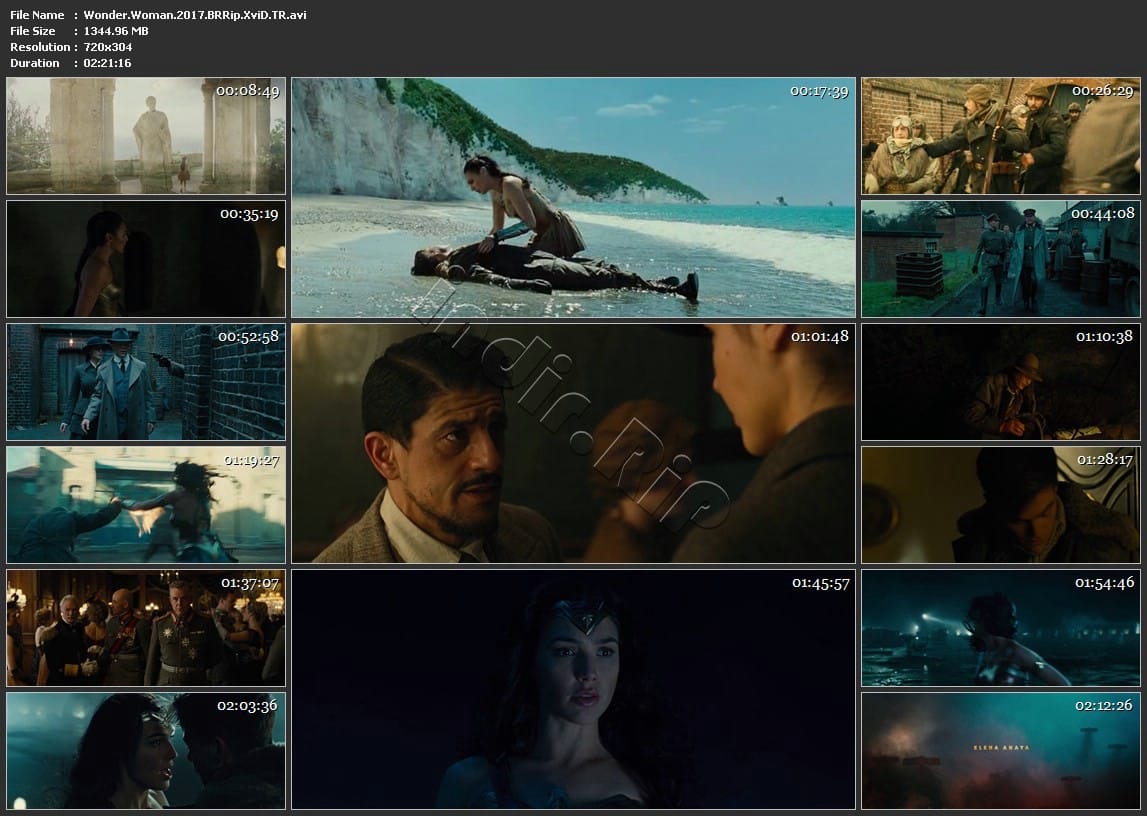Open the beach scene thumbnail at 00:17:39

(574, 197)
